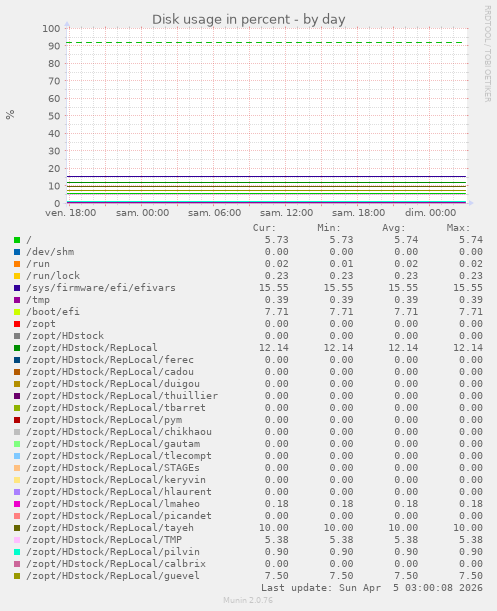Click the 10.00 Cur value for tayeh
The image size is (497, 611).
coord(274,528)
